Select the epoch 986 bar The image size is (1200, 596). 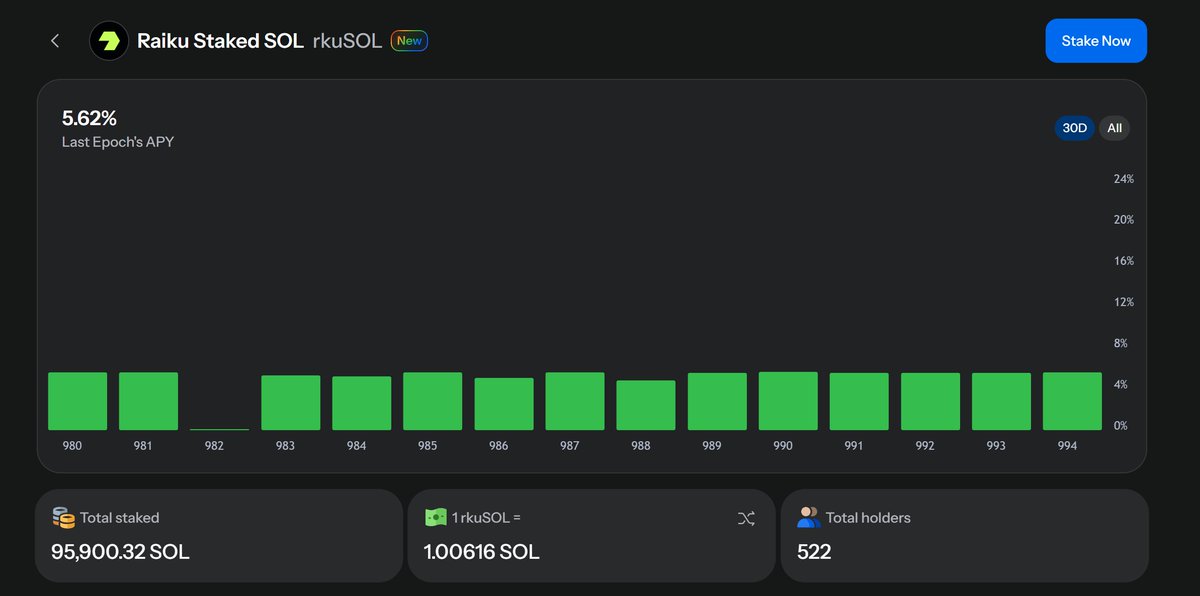tap(503, 404)
